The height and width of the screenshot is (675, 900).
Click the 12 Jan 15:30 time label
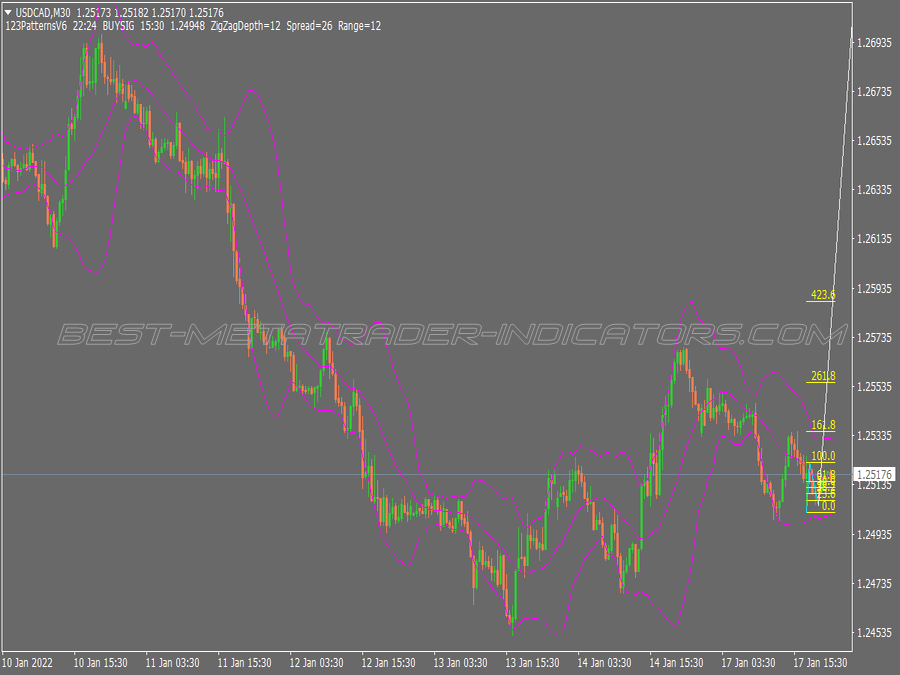click(389, 663)
